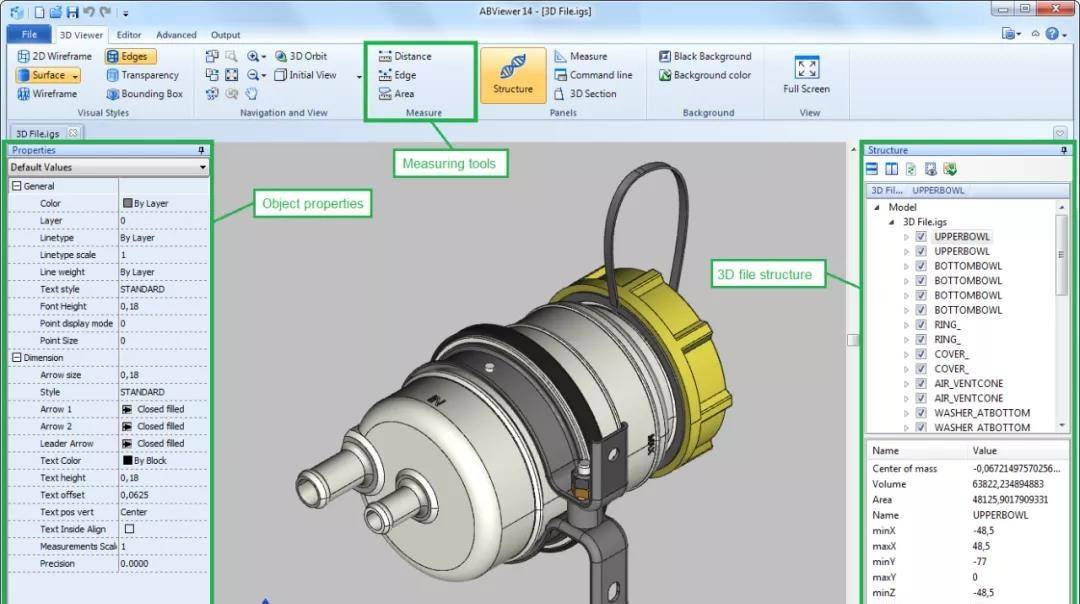This screenshot has height=604, width=1080.
Task: Select the Distance measuring tool
Action: click(x=405, y=57)
